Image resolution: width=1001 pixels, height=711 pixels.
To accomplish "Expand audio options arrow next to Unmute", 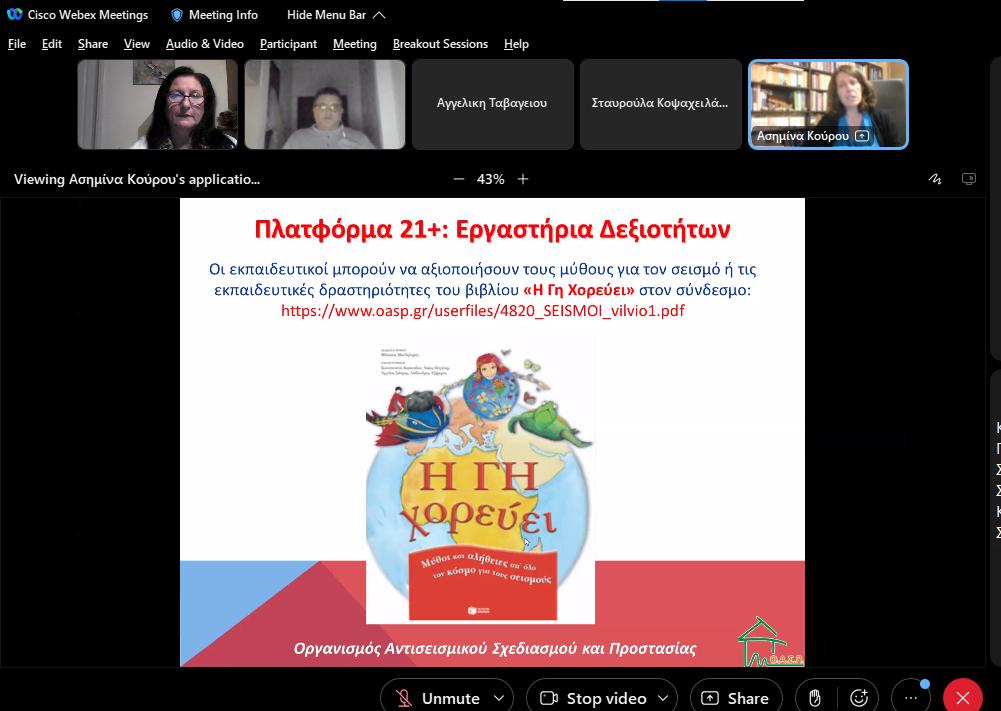I will (498, 698).
